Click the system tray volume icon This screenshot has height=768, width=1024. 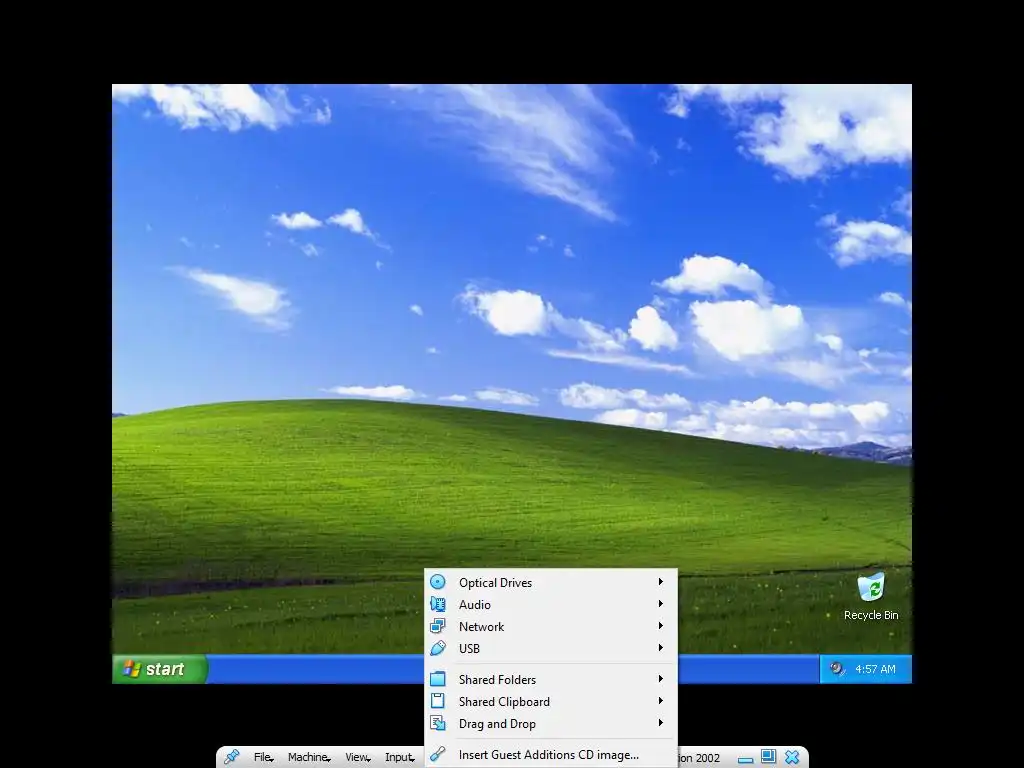pyautogui.click(x=837, y=668)
